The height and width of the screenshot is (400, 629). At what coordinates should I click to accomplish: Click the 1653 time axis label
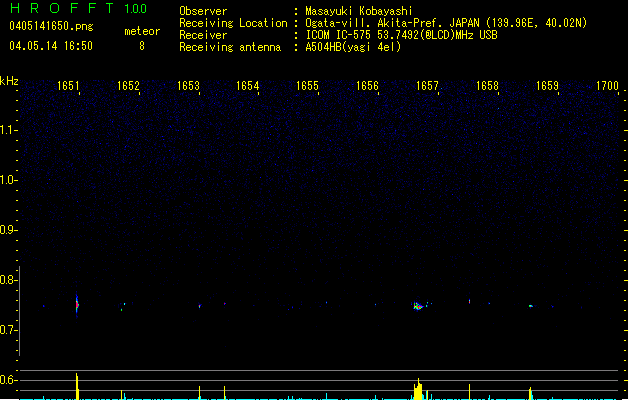[x=188, y=86]
